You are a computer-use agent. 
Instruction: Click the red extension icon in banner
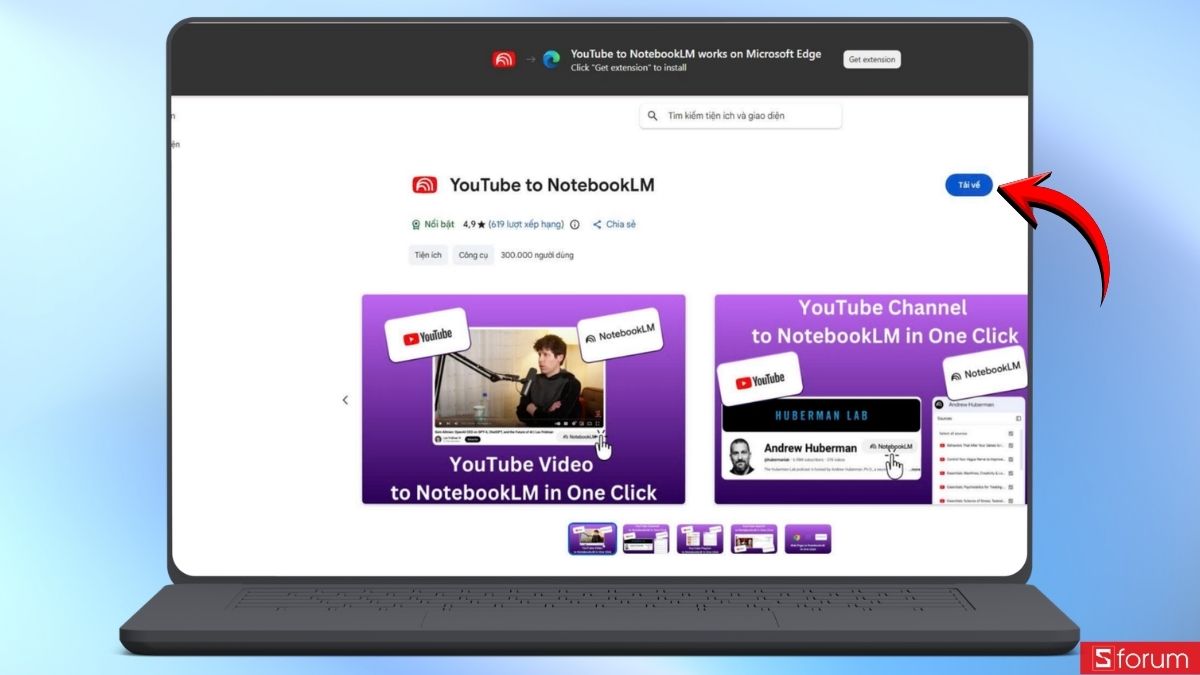pyautogui.click(x=504, y=59)
